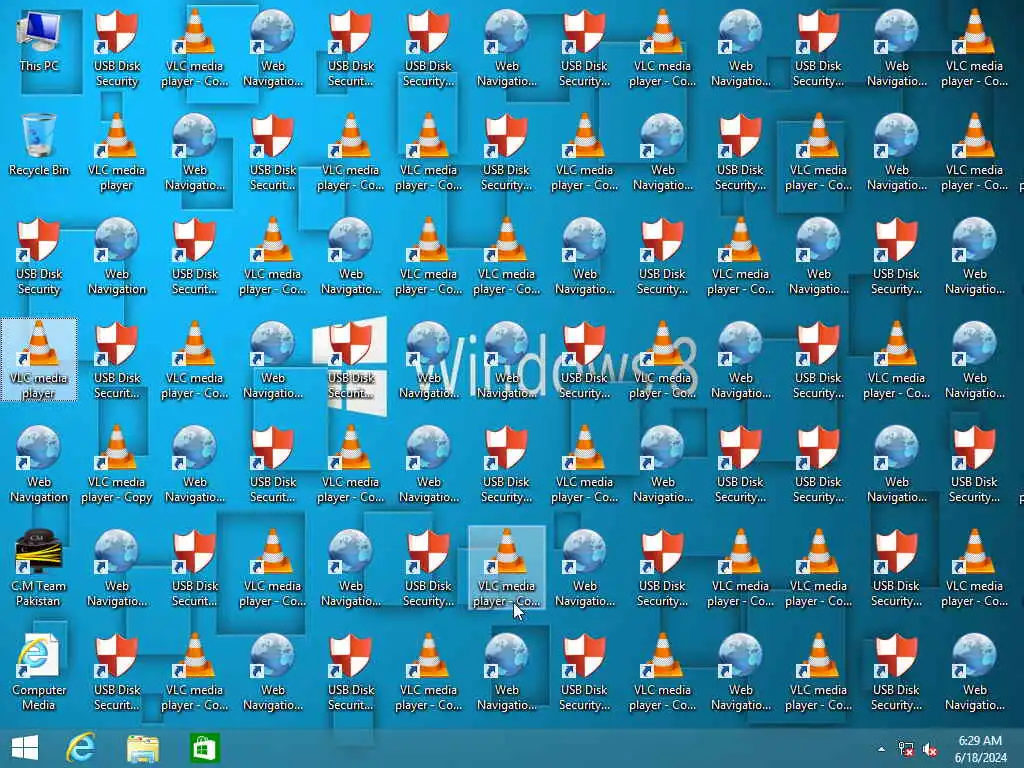Screen dimensions: 1024x768
Task: Select the Computer Media shortcut icon
Action: point(39,672)
